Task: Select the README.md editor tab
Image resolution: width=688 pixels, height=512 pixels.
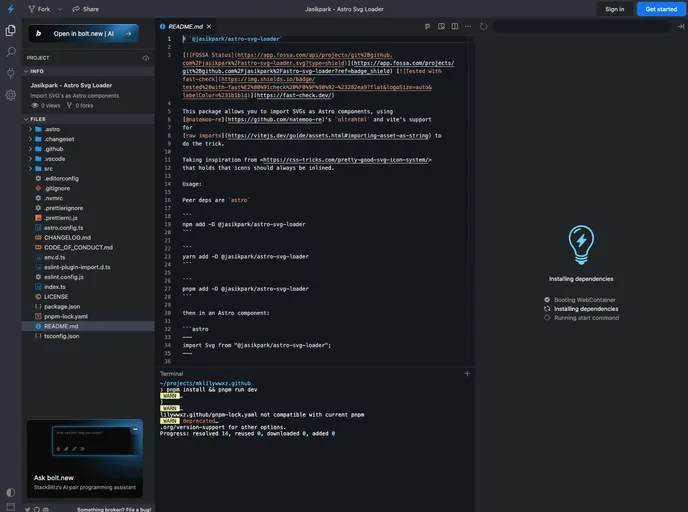Action: [x=186, y=26]
